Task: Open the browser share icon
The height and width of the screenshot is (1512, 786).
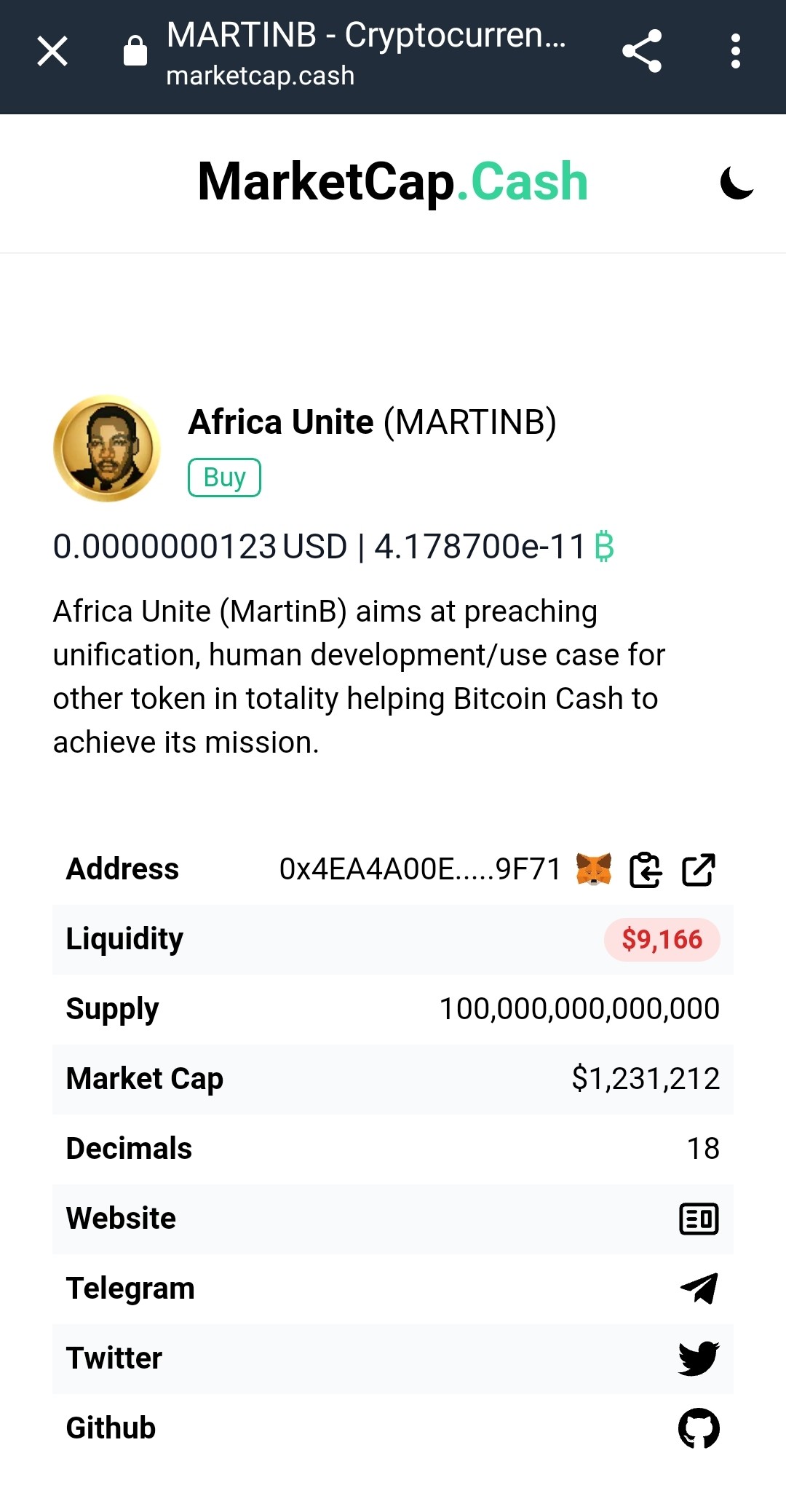Action: click(x=642, y=51)
